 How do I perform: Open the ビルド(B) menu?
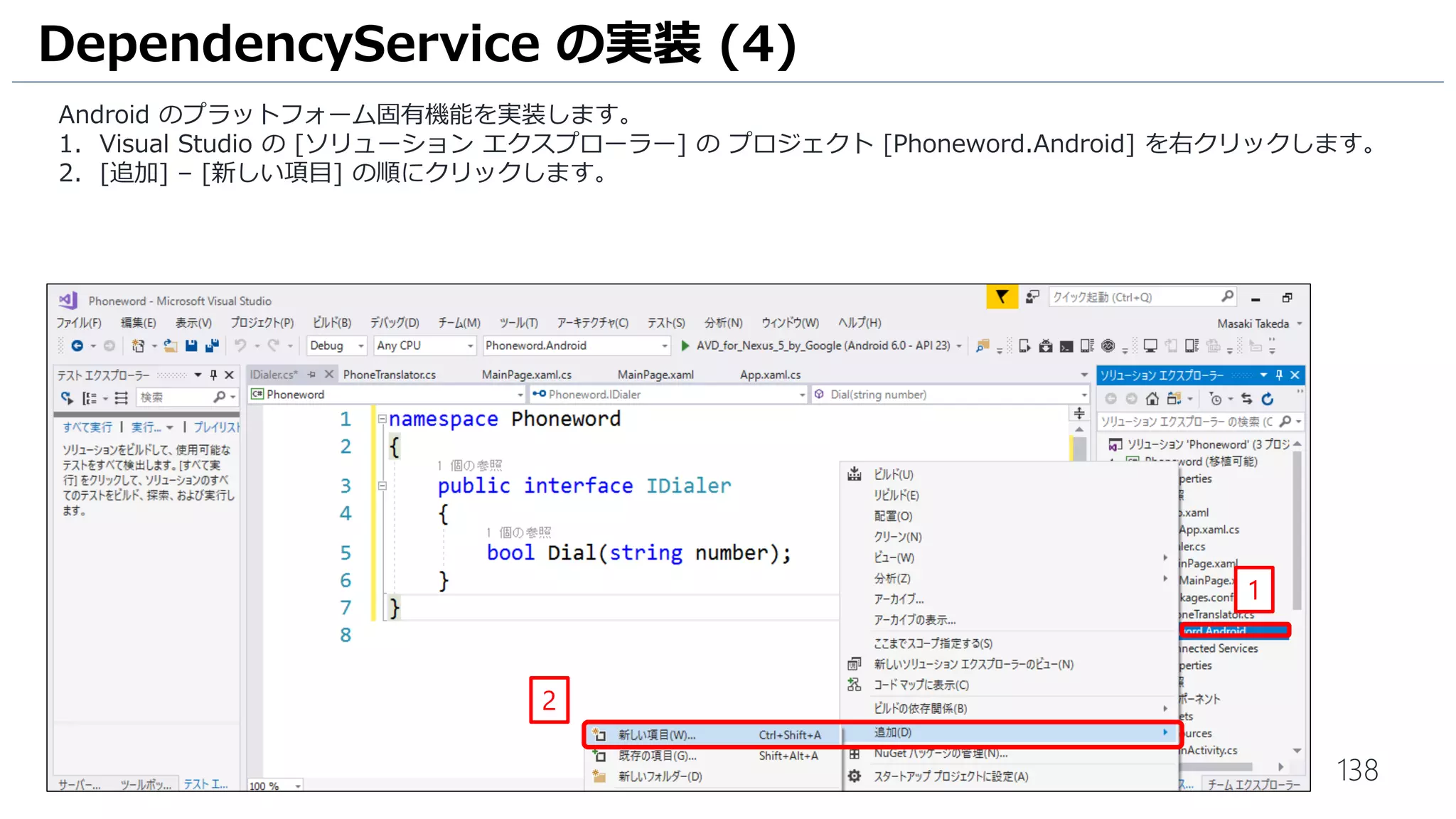tap(332, 323)
